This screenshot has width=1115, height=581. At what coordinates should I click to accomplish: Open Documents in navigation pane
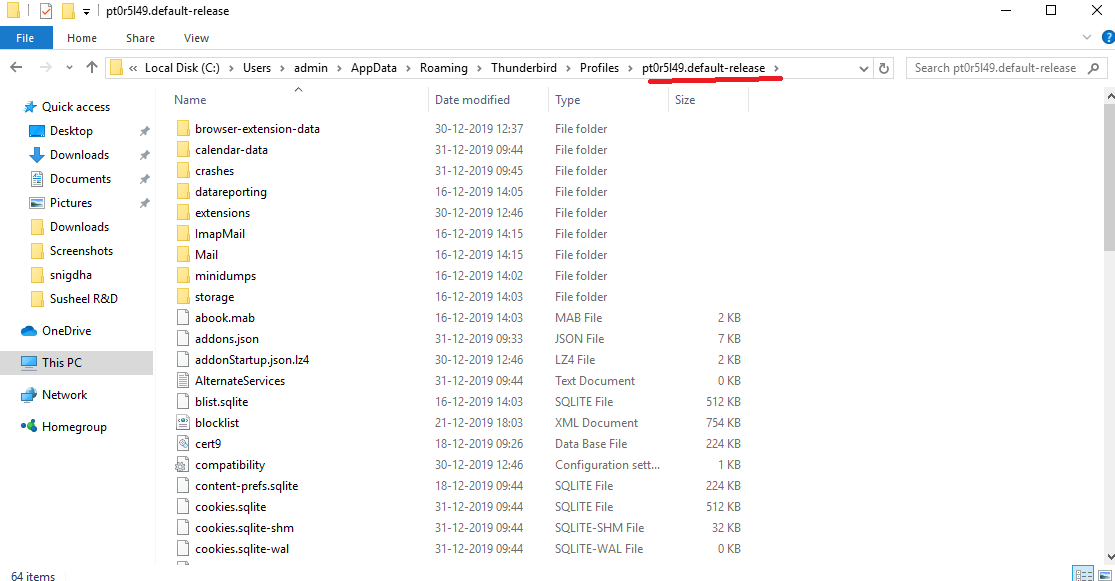coord(80,179)
